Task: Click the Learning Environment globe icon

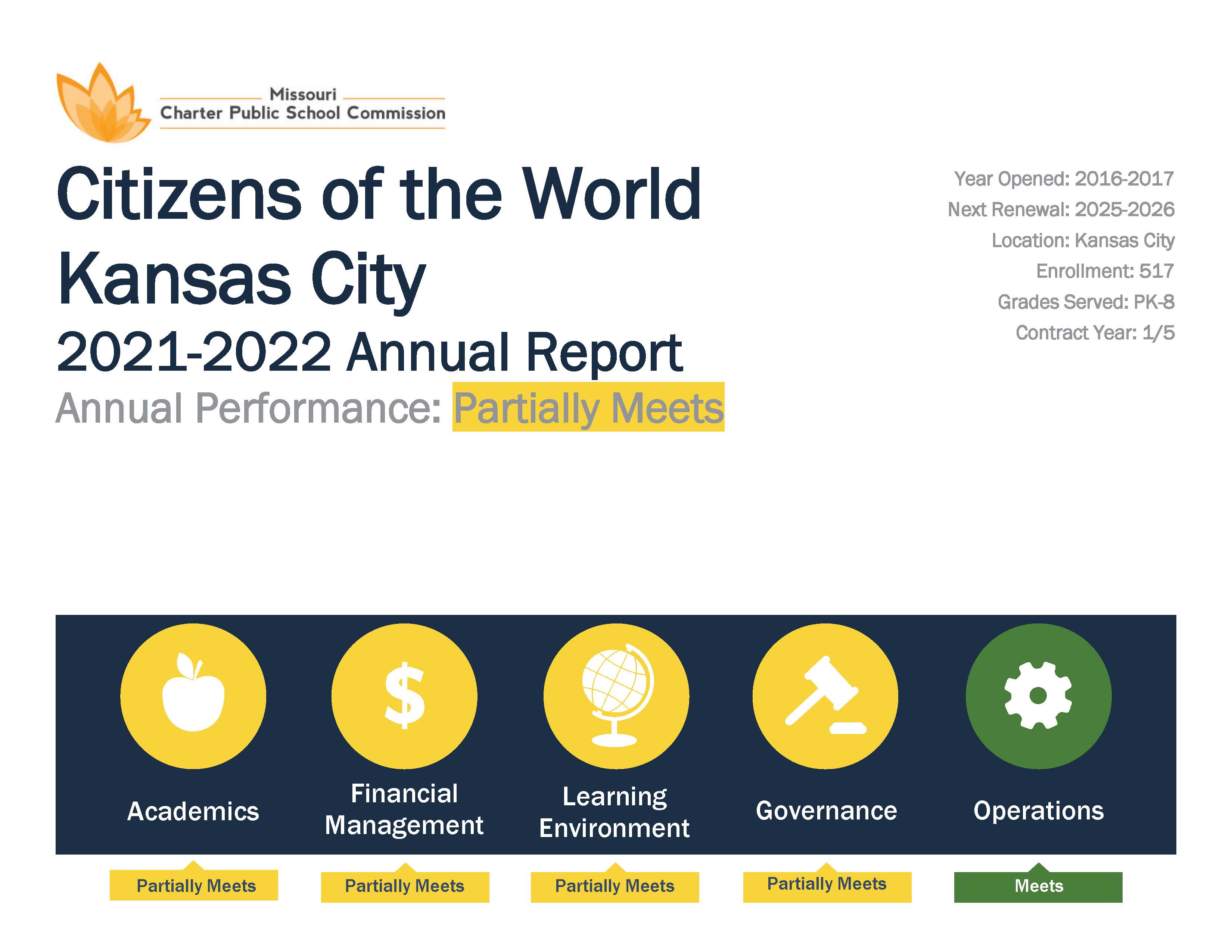Action: (616, 696)
